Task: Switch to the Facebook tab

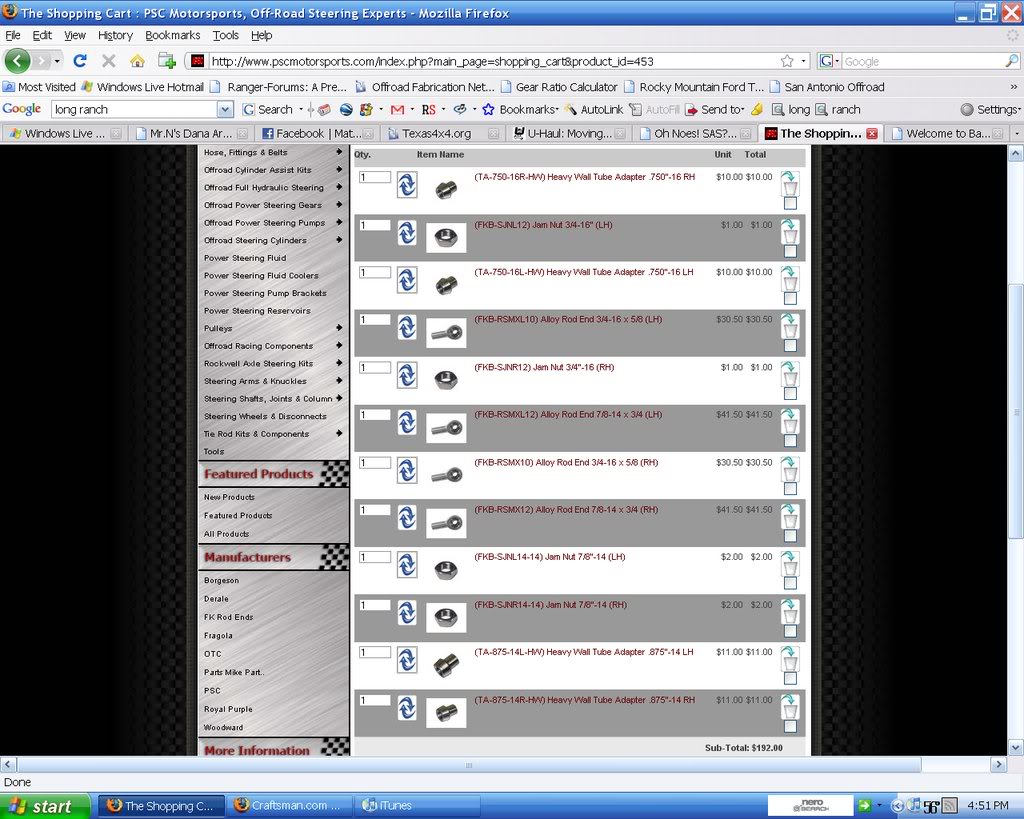Action: (x=317, y=133)
